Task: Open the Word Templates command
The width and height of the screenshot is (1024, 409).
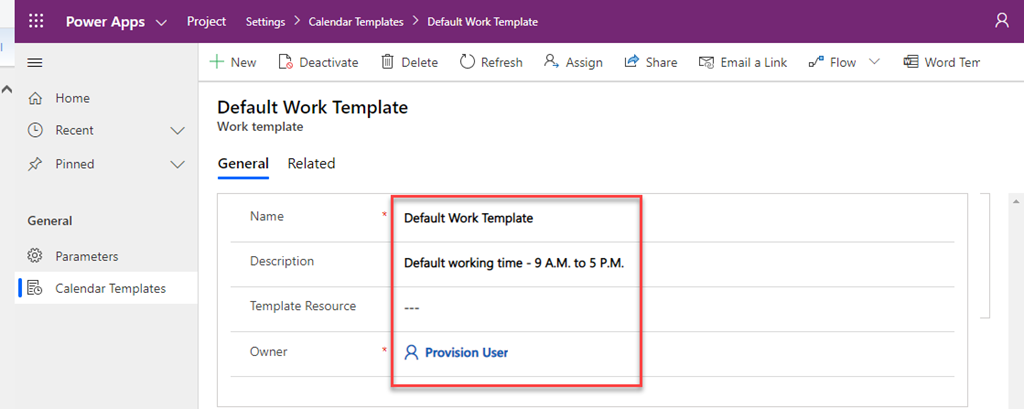Action: click(x=942, y=62)
